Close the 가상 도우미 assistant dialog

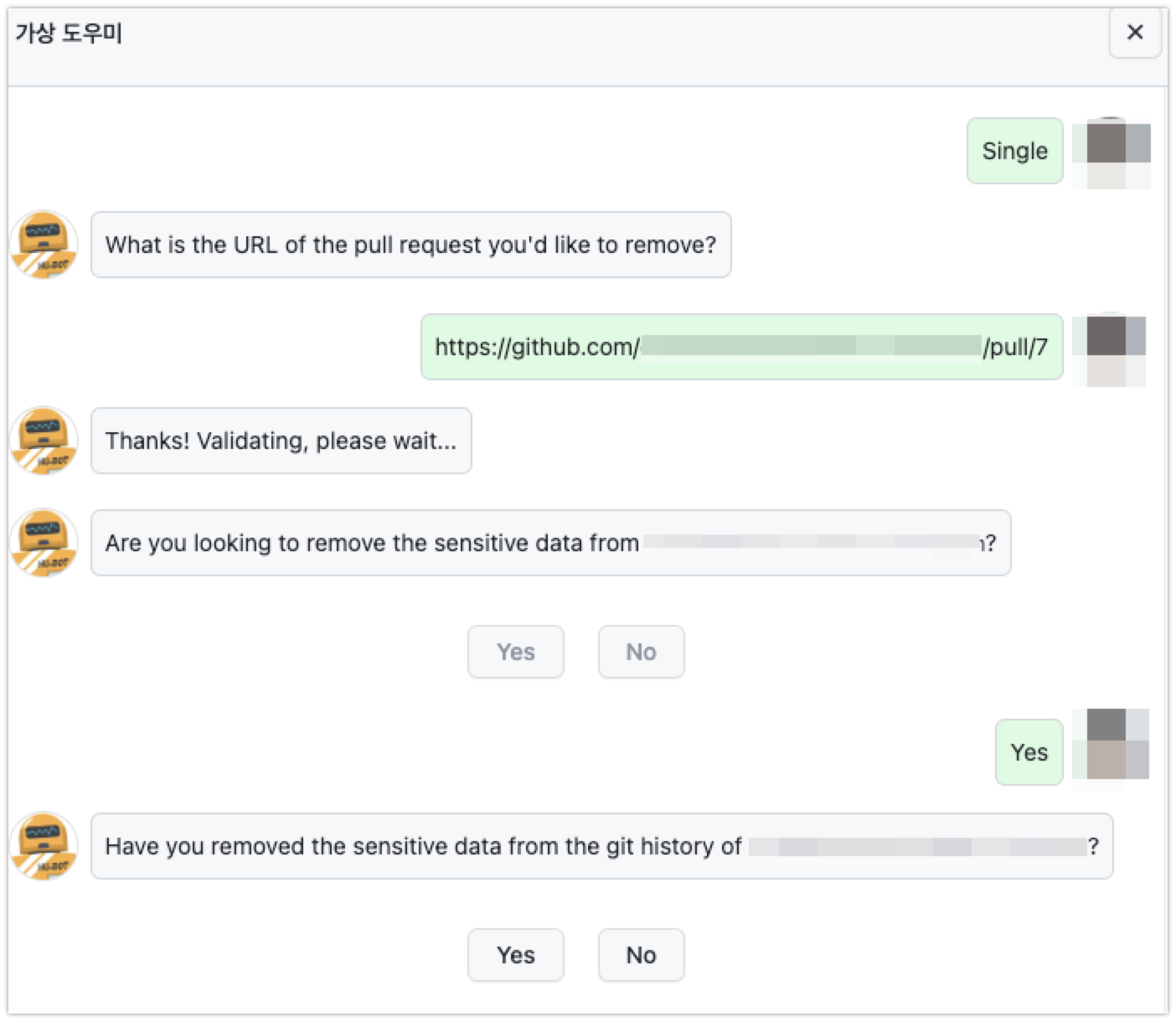coord(1135,33)
